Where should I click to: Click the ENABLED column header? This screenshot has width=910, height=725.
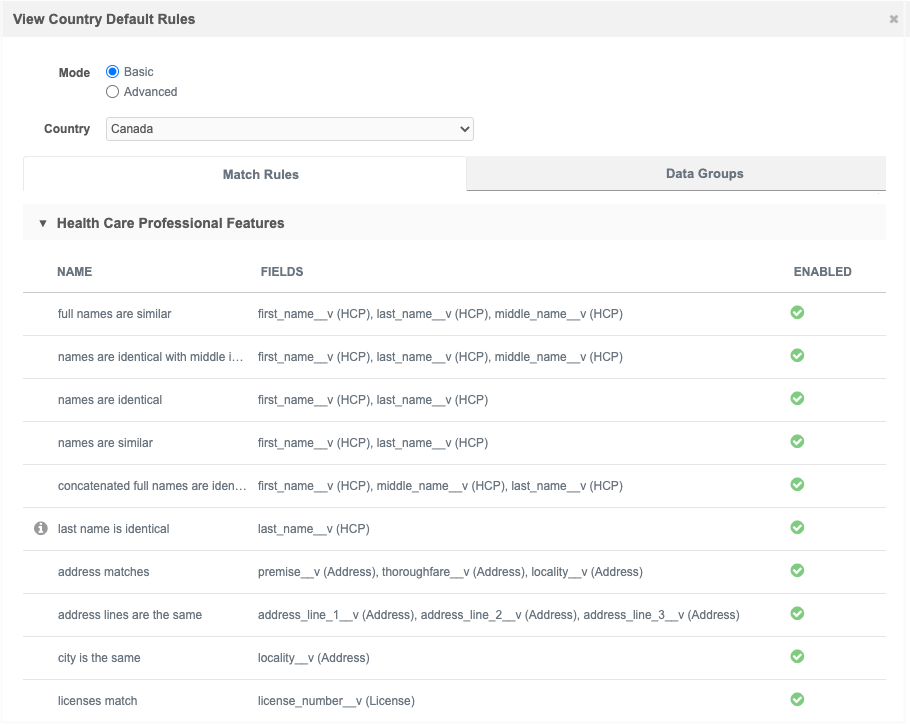tap(822, 272)
